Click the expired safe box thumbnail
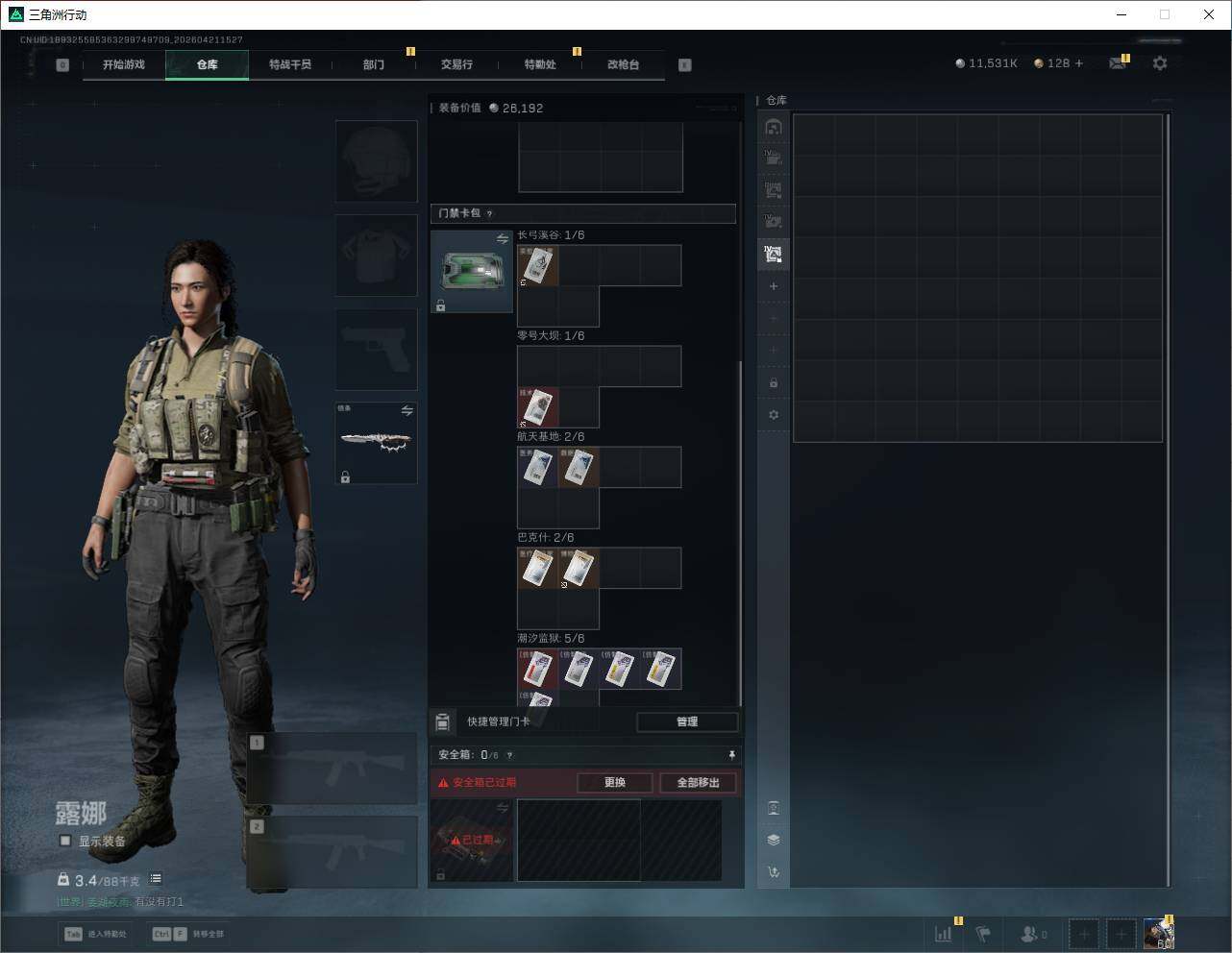 (x=472, y=841)
